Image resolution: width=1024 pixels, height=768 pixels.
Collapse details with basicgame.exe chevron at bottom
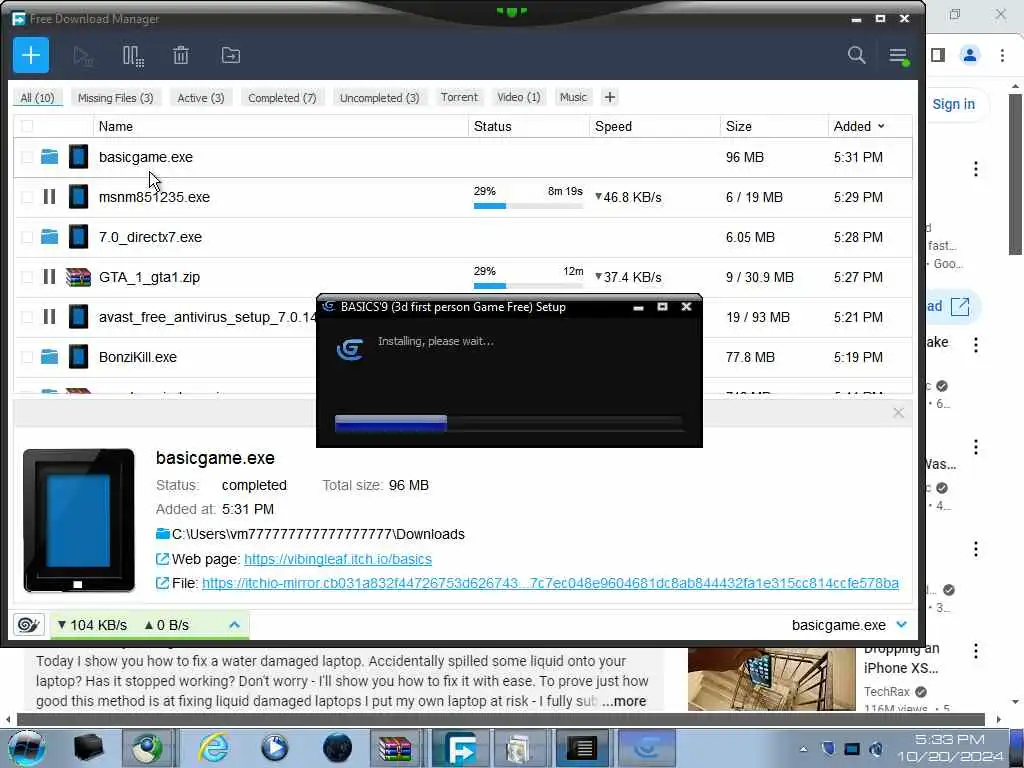tap(902, 625)
